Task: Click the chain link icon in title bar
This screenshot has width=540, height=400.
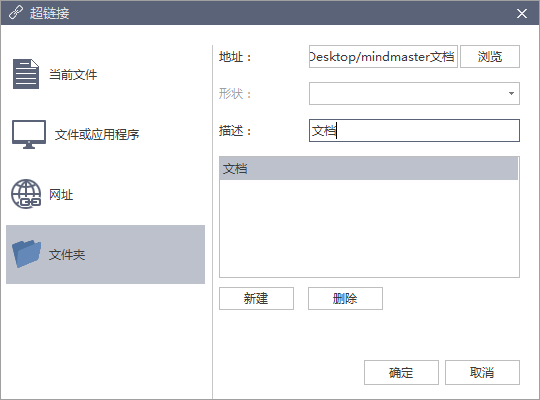Action: (x=15, y=13)
